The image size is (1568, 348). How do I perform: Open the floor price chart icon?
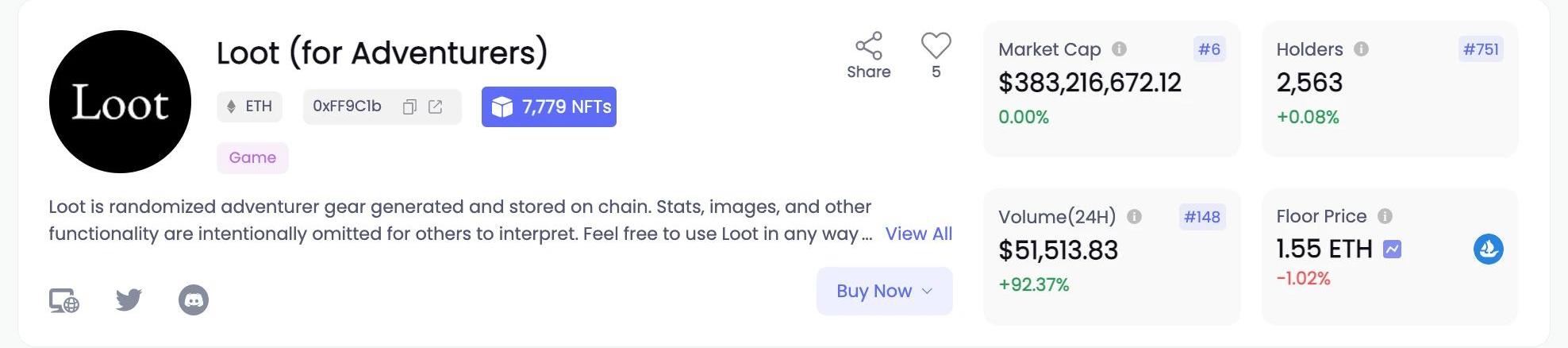click(1392, 249)
